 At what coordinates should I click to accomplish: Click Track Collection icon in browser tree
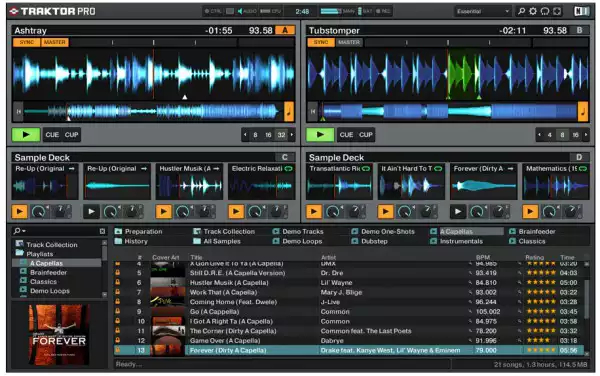[x=20, y=244]
